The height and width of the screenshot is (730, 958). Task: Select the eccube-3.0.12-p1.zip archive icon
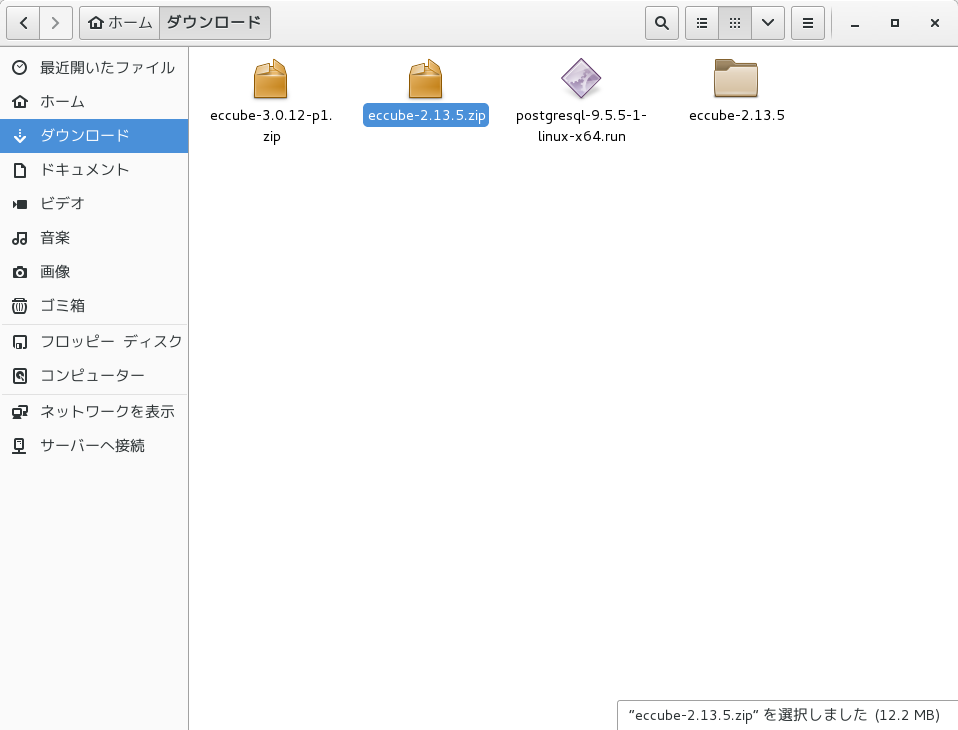[271, 78]
